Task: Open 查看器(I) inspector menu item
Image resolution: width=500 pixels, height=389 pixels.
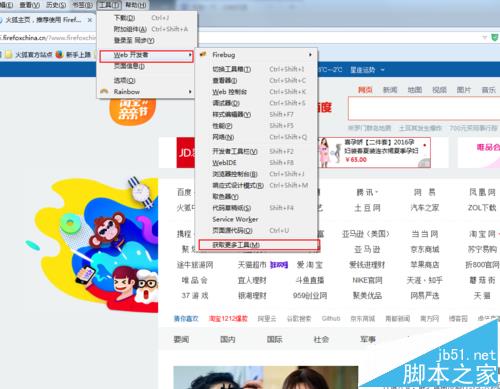Action: point(256,80)
